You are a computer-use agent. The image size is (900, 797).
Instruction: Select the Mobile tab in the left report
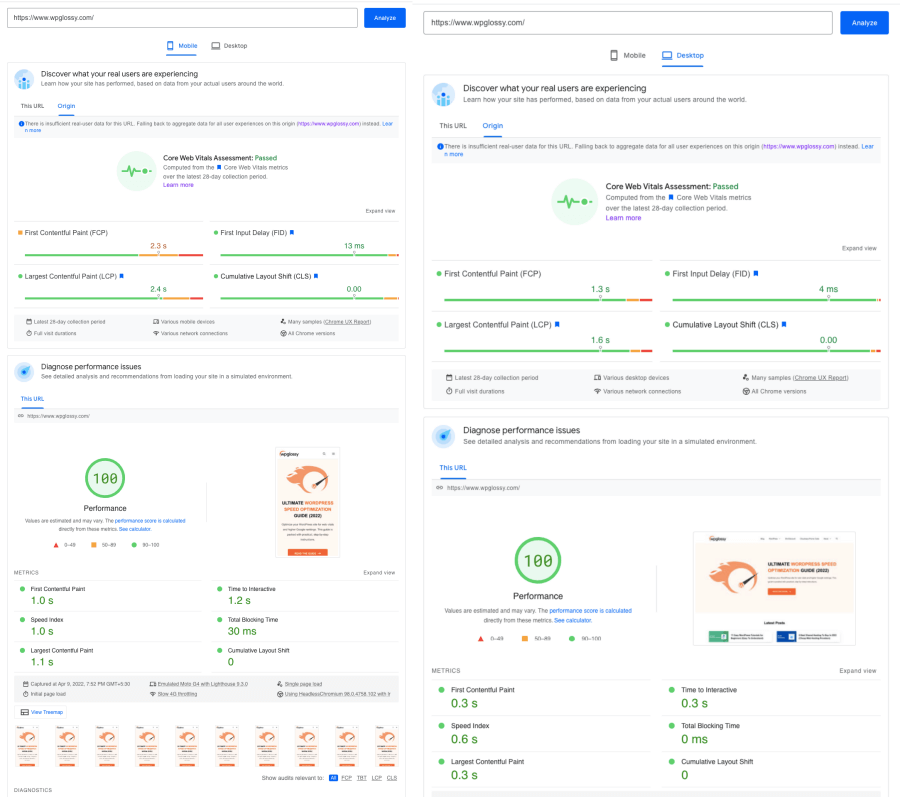[x=182, y=46]
